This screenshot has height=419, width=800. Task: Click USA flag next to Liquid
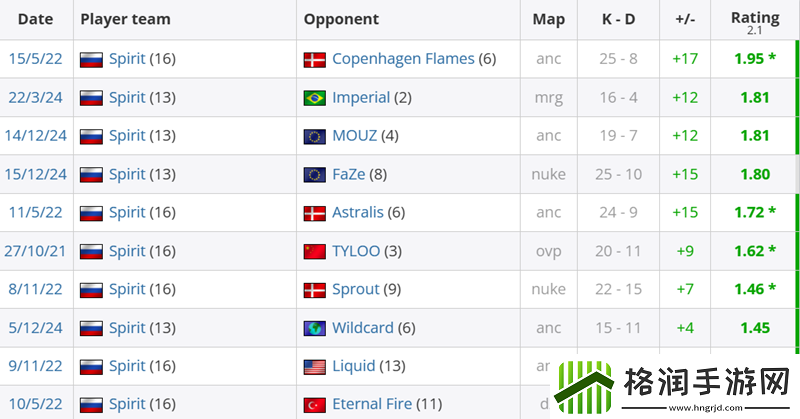point(315,367)
